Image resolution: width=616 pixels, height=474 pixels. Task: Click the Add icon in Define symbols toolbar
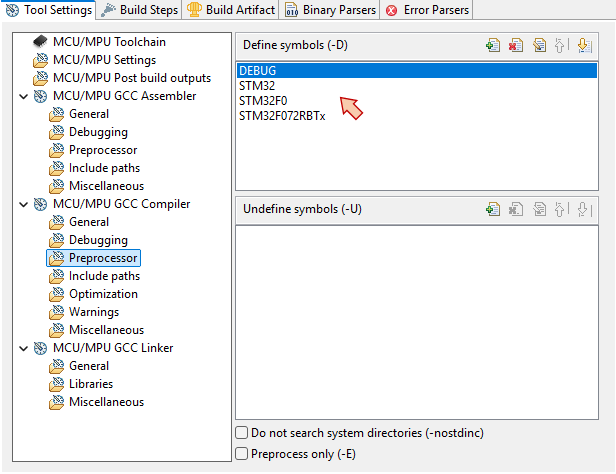[492, 45]
